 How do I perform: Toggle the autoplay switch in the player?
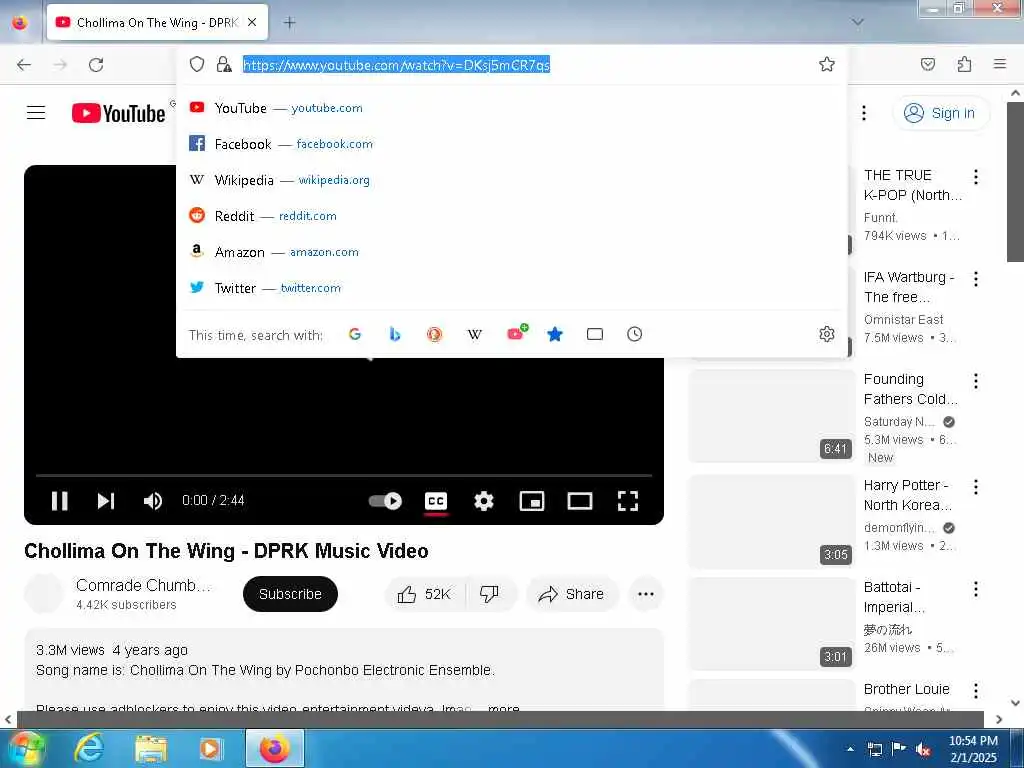[x=385, y=501]
